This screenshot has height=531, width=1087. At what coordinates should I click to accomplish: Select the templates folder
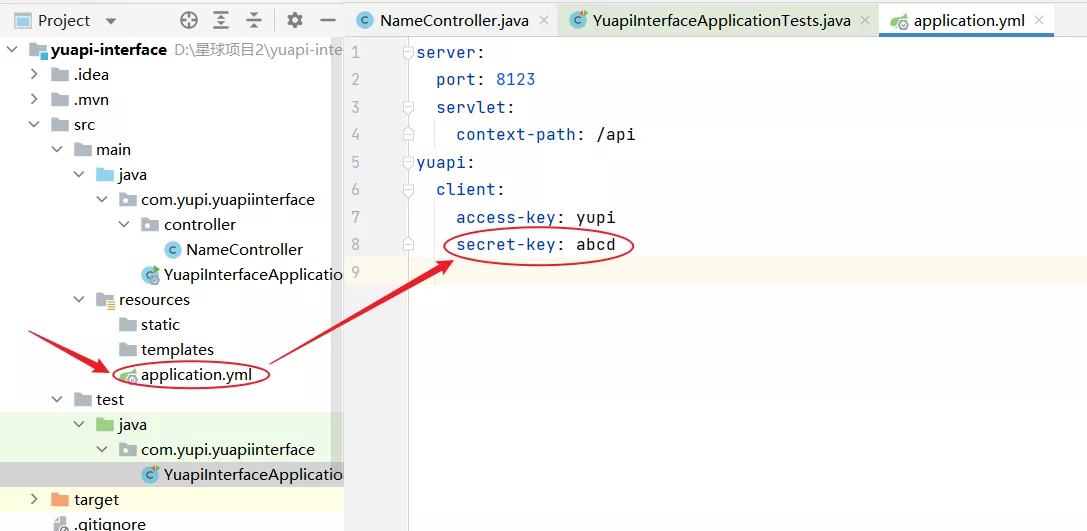pos(177,349)
